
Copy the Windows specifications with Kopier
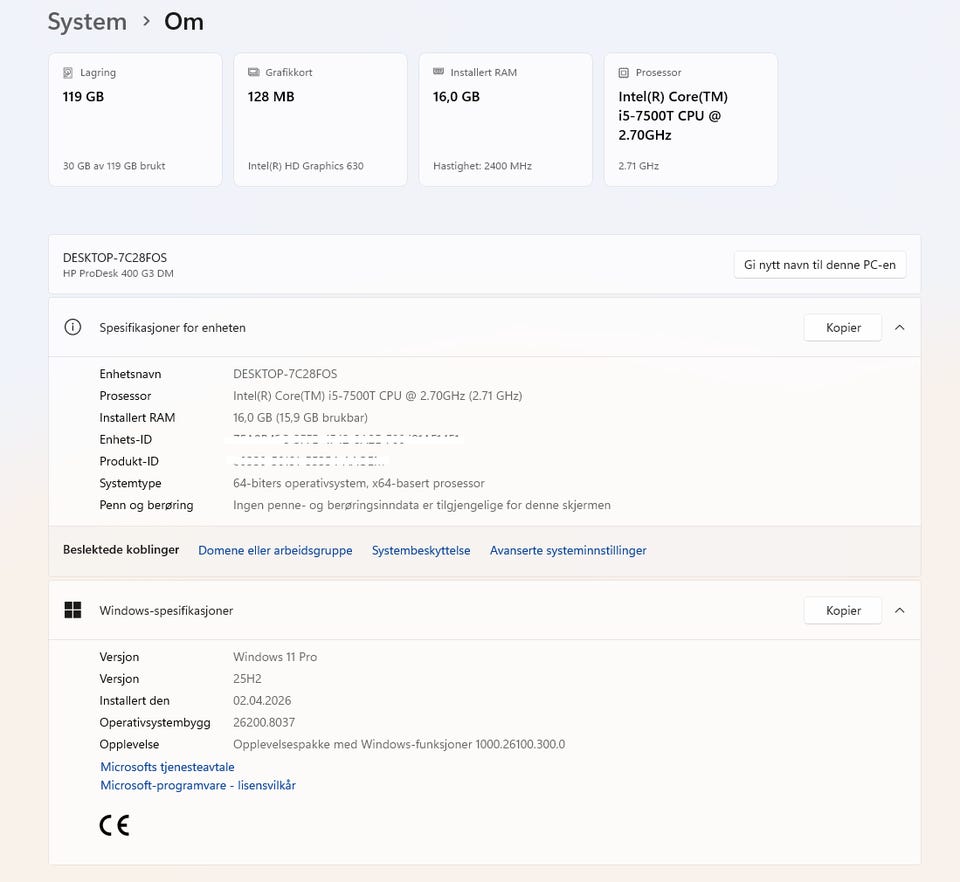(843, 610)
